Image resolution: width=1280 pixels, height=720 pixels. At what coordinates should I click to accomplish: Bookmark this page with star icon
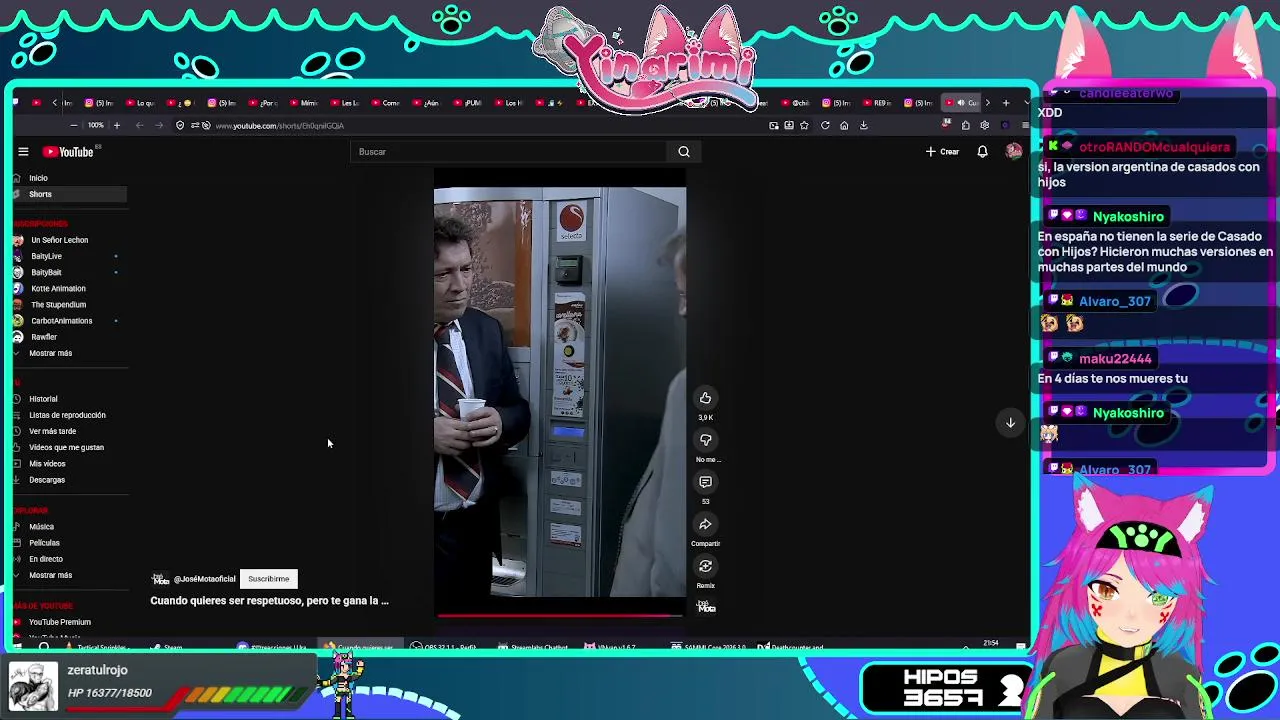coord(804,126)
